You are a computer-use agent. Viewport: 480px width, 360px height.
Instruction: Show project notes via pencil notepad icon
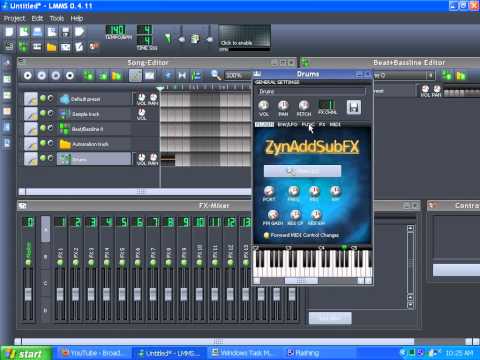click(x=79, y=47)
